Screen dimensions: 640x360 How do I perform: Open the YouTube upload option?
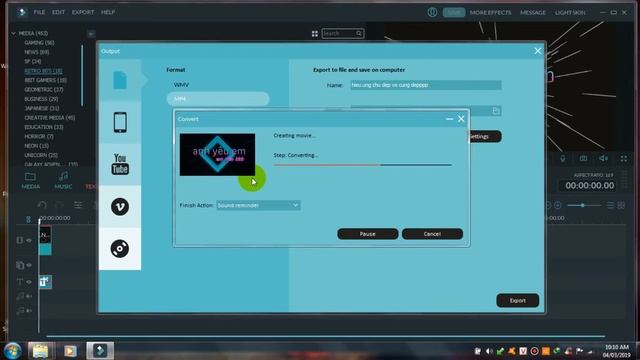pos(120,164)
